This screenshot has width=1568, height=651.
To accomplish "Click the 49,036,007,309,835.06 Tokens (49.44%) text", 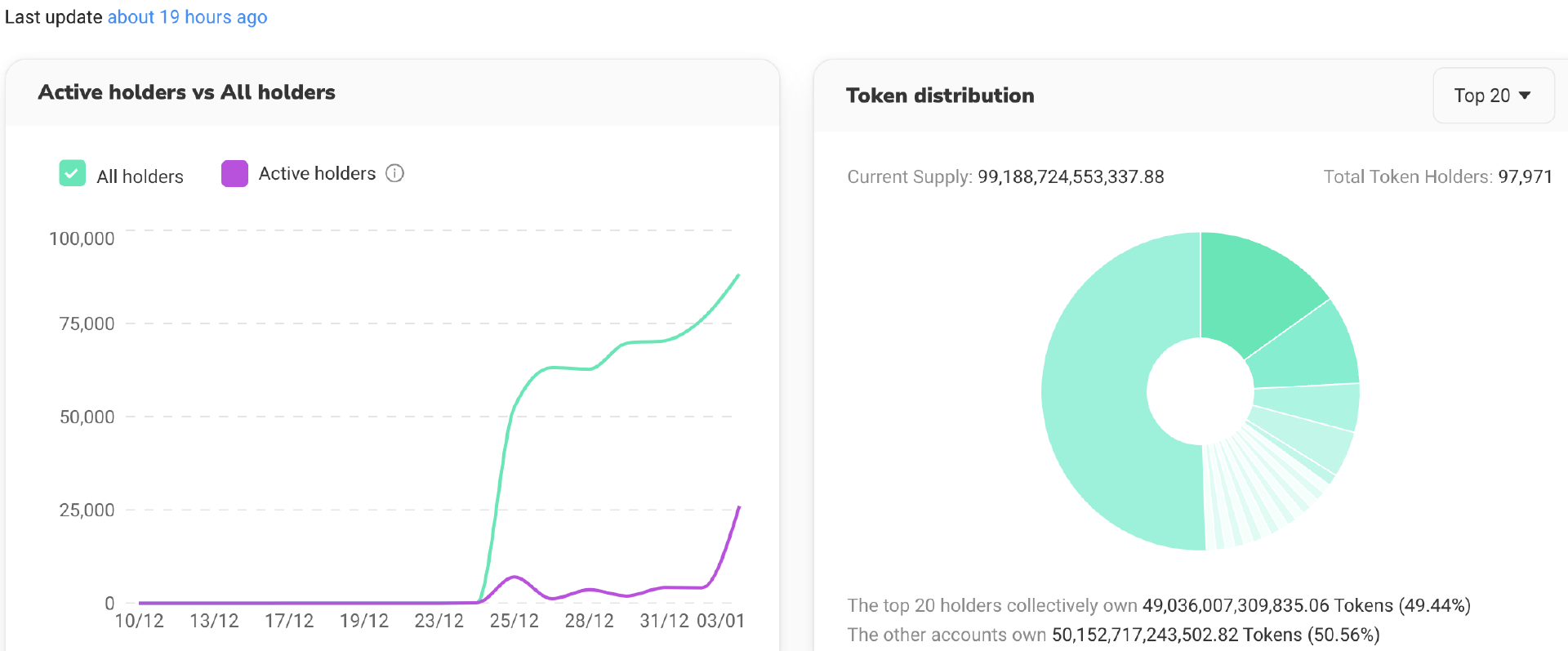I will click(1306, 605).
